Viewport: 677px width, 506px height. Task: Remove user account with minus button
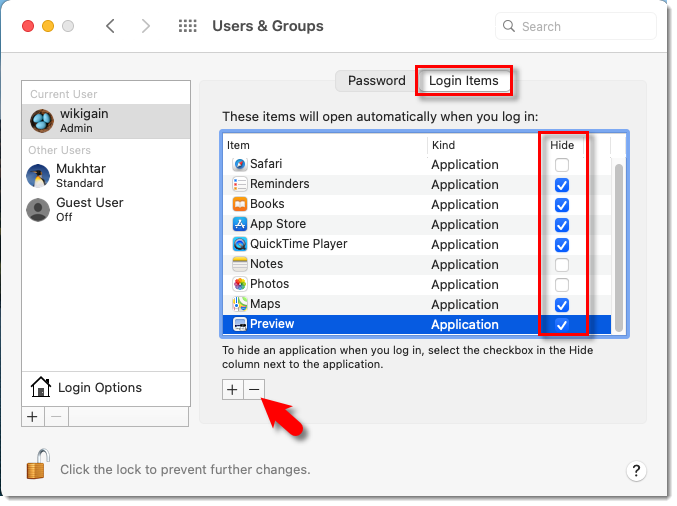point(56,417)
